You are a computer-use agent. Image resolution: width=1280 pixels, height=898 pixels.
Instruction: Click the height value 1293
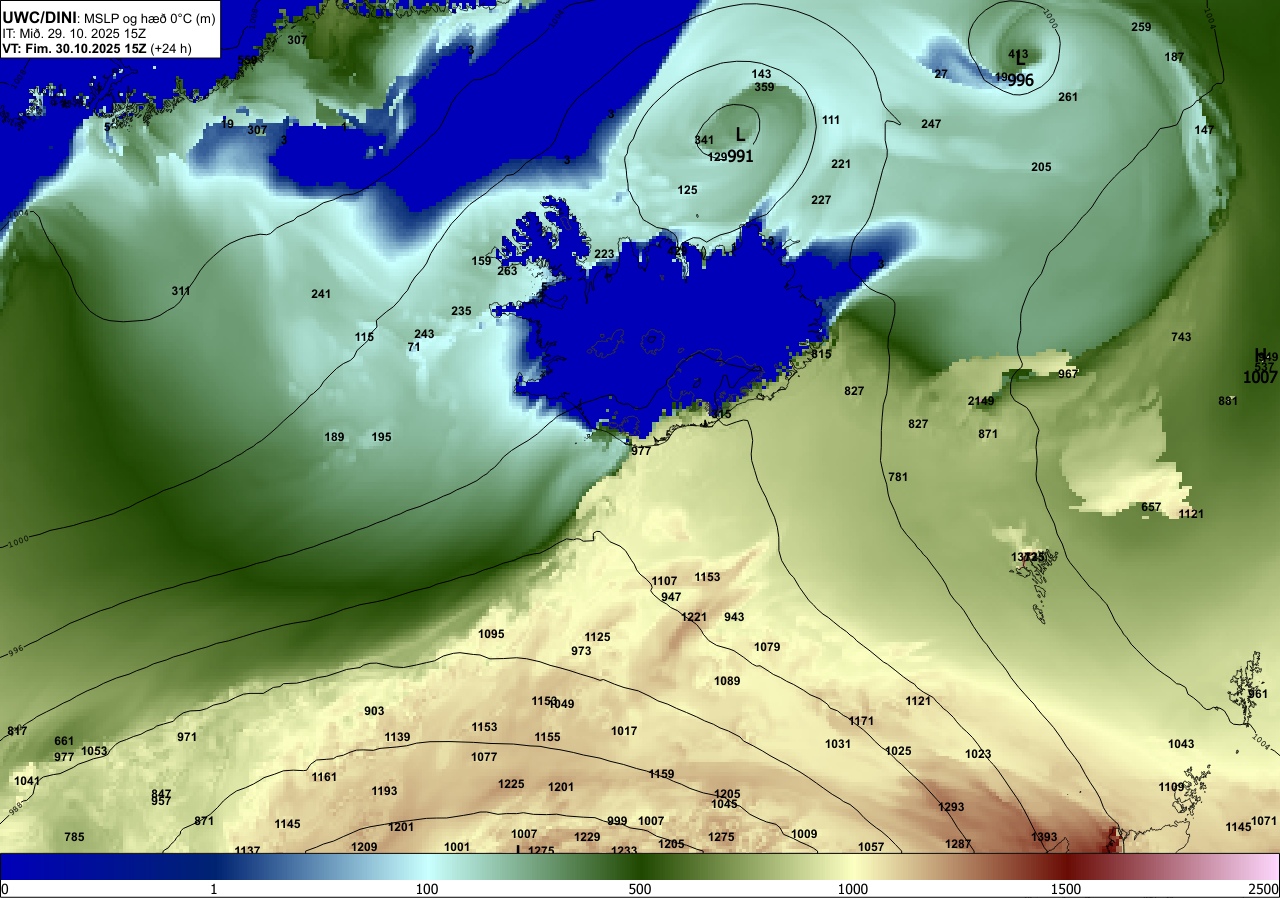(x=951, y=807)
